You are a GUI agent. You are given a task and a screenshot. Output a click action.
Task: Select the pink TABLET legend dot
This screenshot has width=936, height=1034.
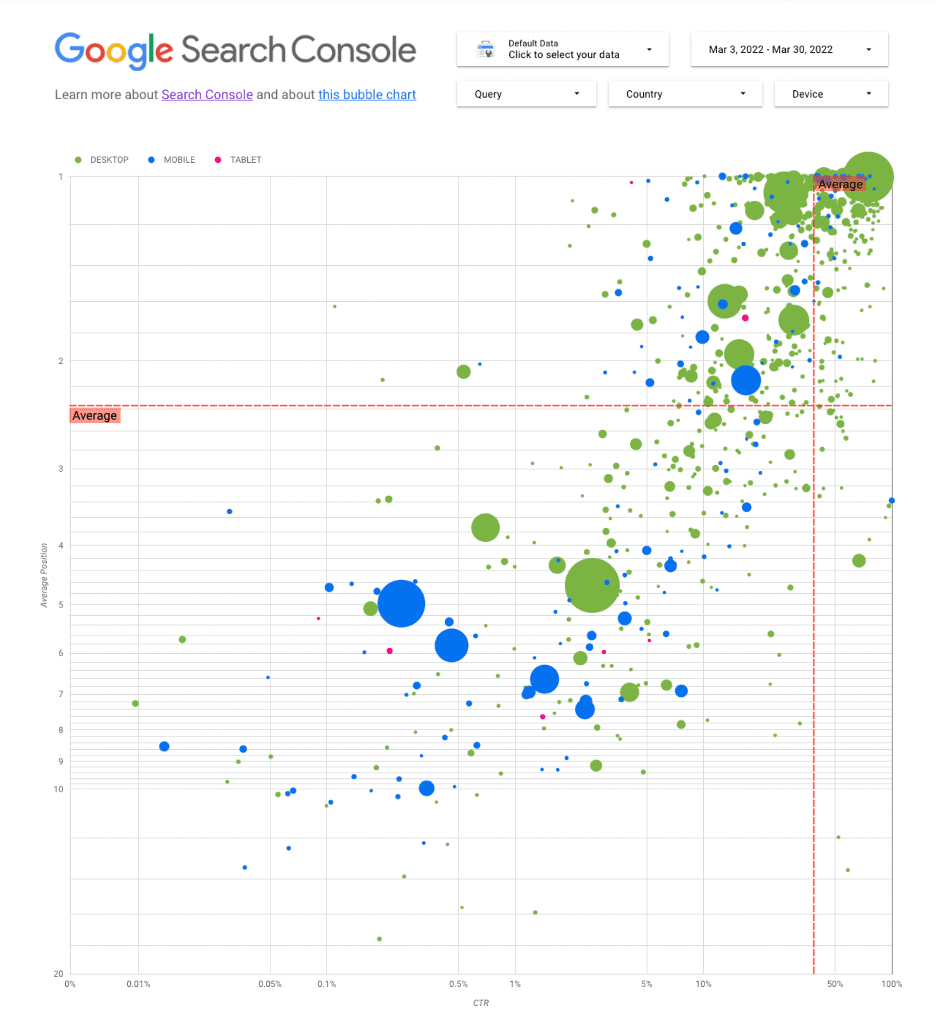tap(218, 159)
